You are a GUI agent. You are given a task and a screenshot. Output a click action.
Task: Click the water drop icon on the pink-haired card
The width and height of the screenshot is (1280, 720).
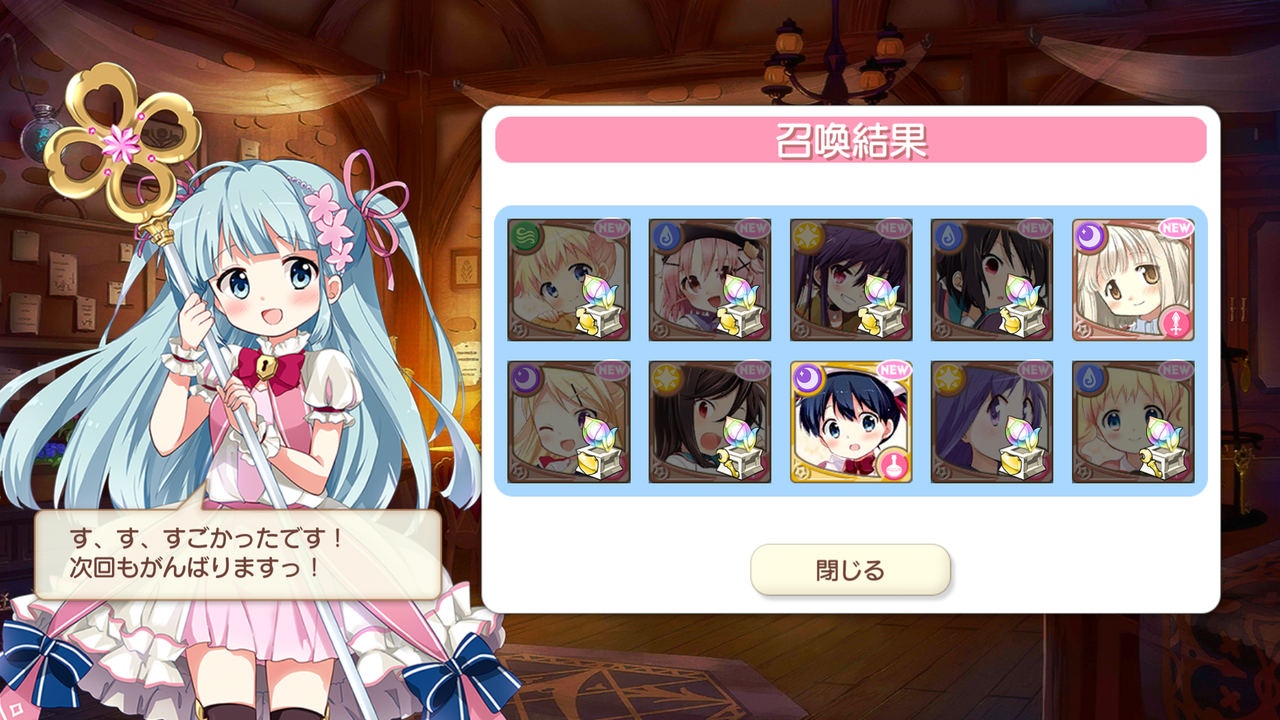(665, 236)
